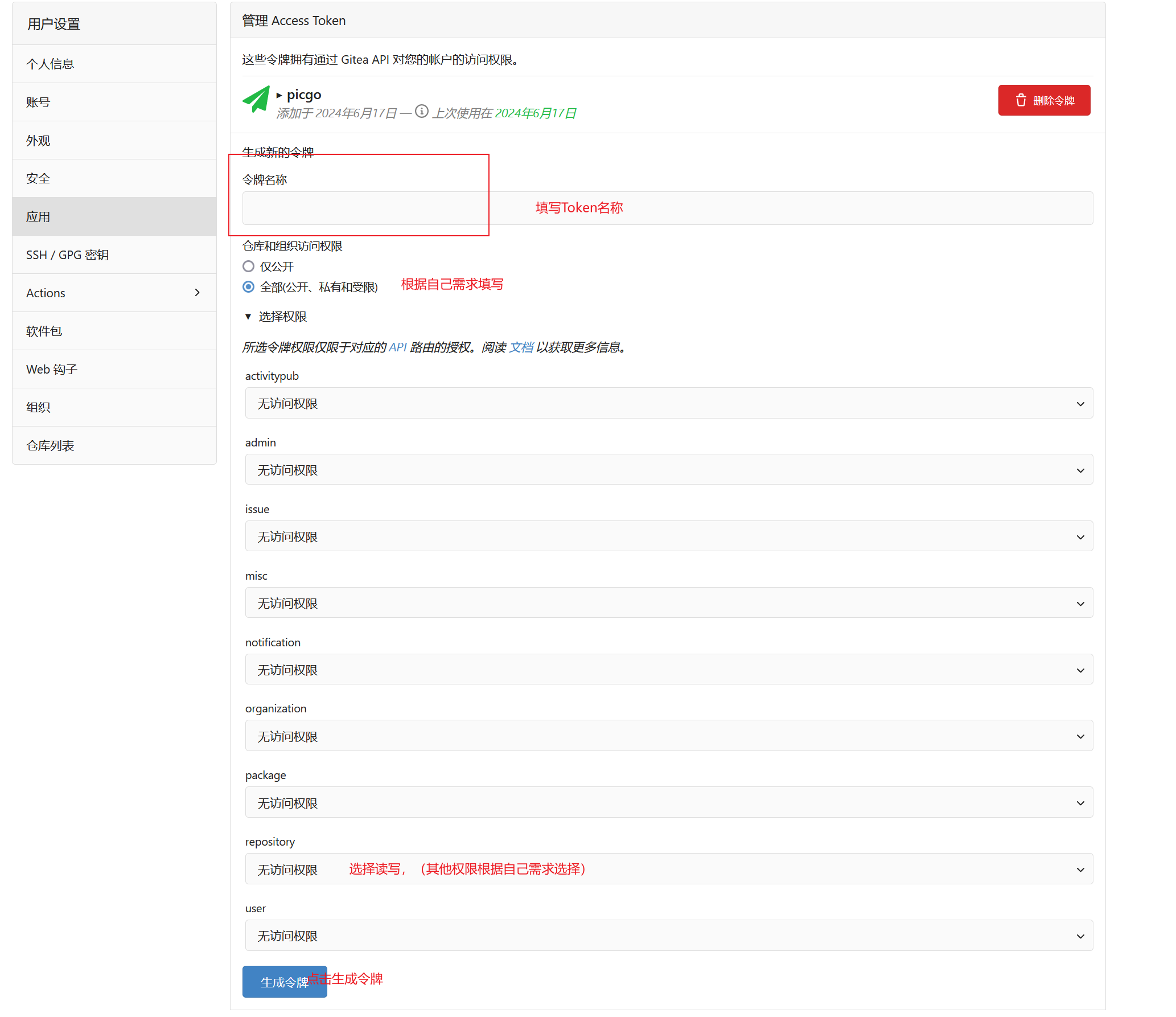Click the Actions submenu chevron arrow
Viewport: 1176px width, 1017px height.
coord(197,293)
